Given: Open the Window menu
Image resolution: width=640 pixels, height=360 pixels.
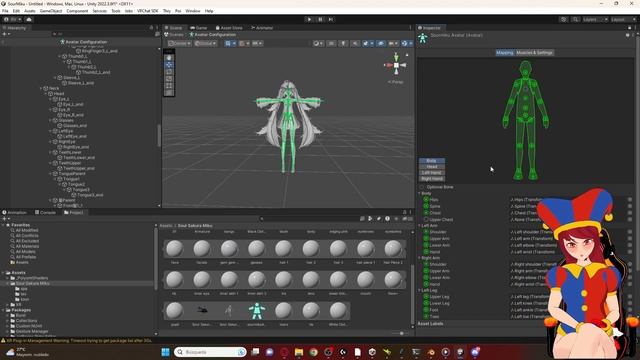Looking at the screenshot, I should [x=193, y=11].
